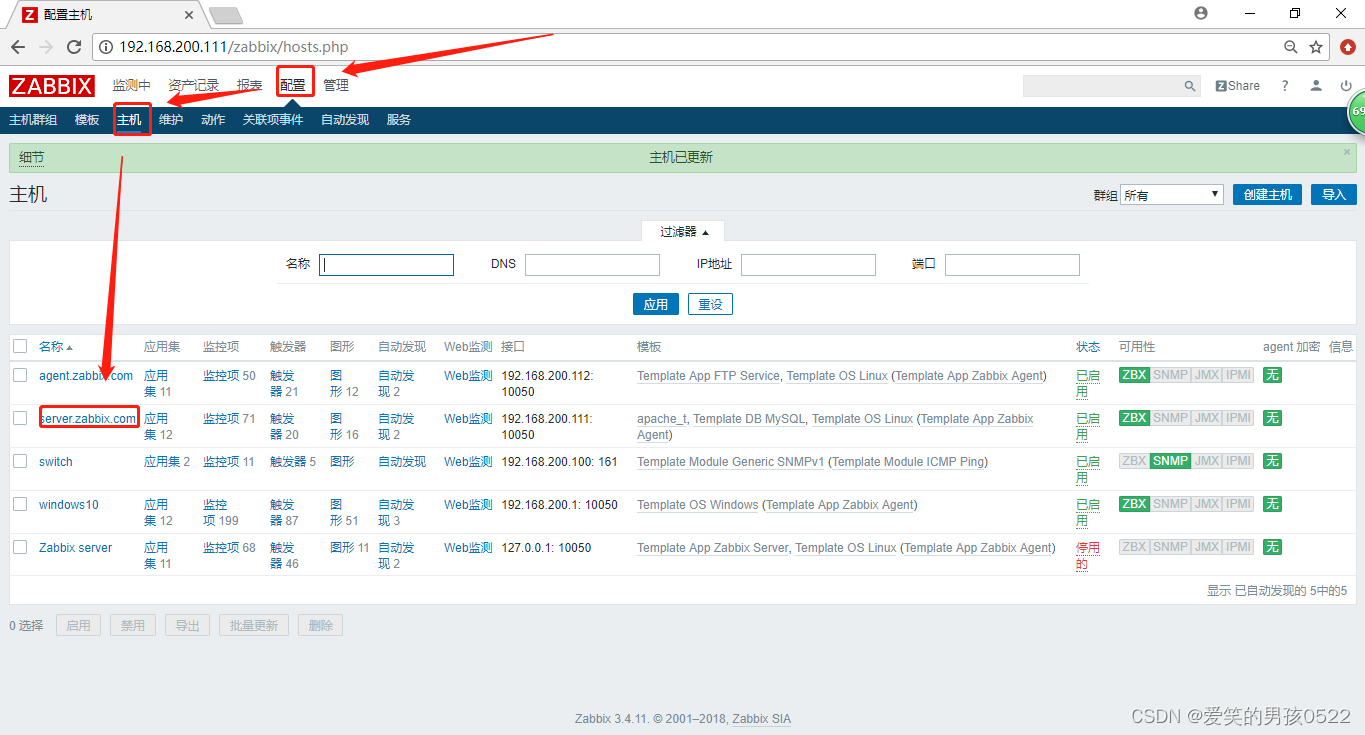Click the search magnifier in the Zabbix search bar

point(1190,85)
